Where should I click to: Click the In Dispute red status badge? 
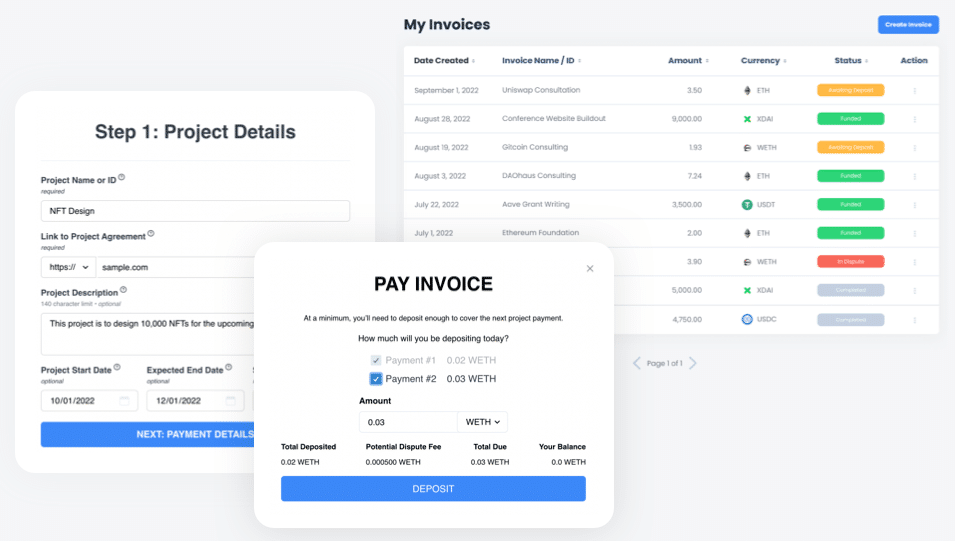coord(850,262)
